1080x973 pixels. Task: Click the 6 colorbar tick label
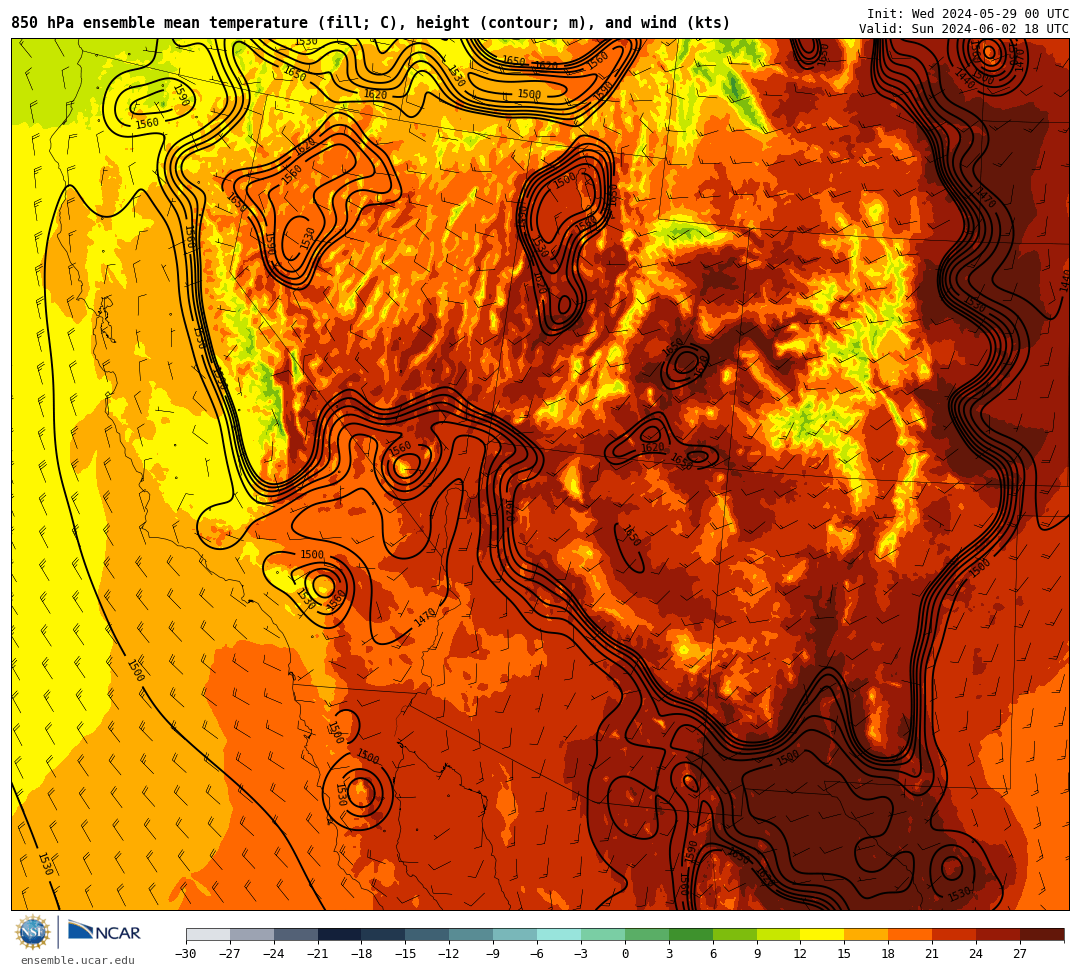click(713, 954)
